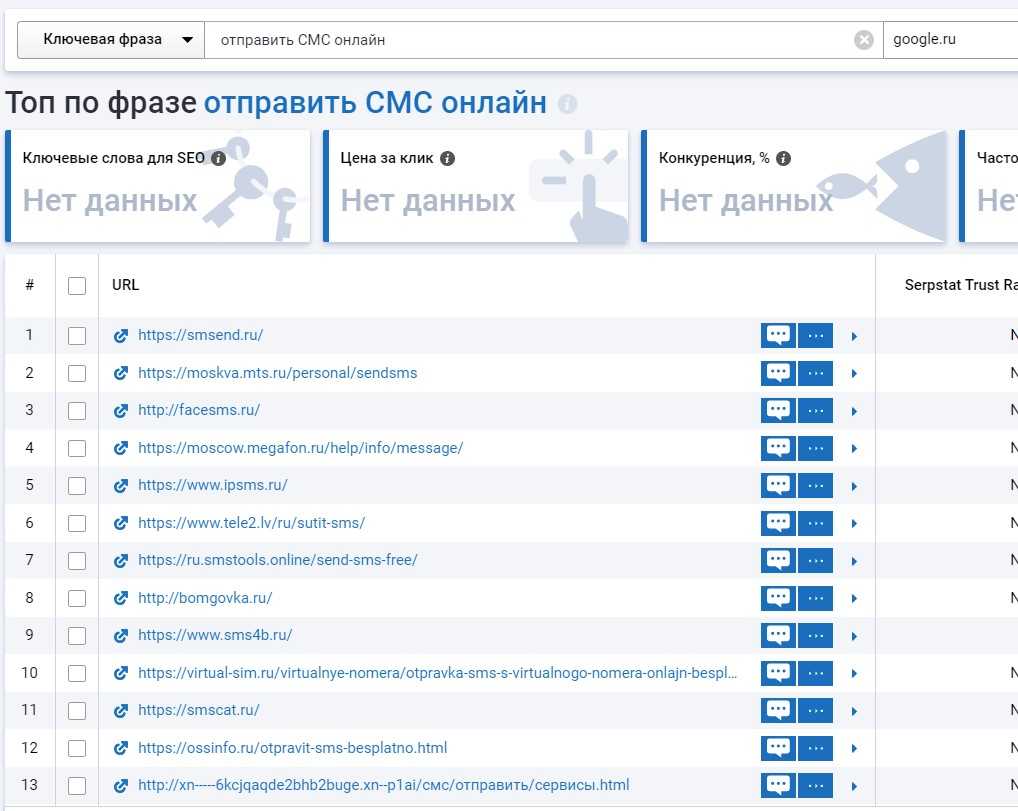Click external link icon beside bomgovka.ru
The height and width of the screenshot is (811, 1018).
click(x=121, y=598)
